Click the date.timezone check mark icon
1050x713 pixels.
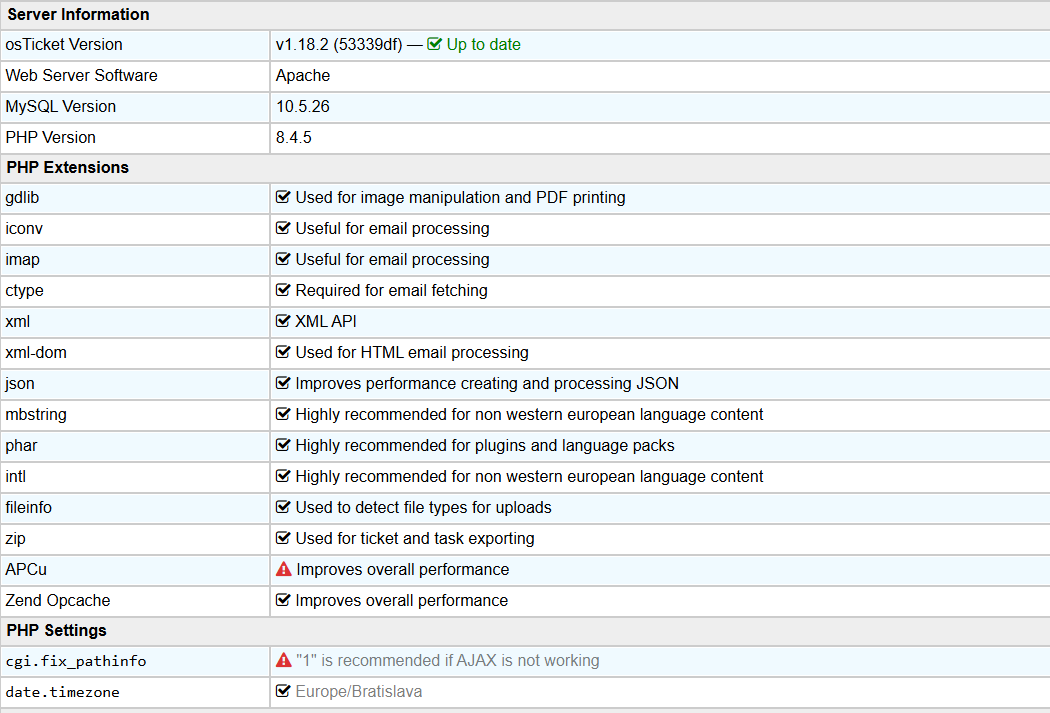[284, 691]
